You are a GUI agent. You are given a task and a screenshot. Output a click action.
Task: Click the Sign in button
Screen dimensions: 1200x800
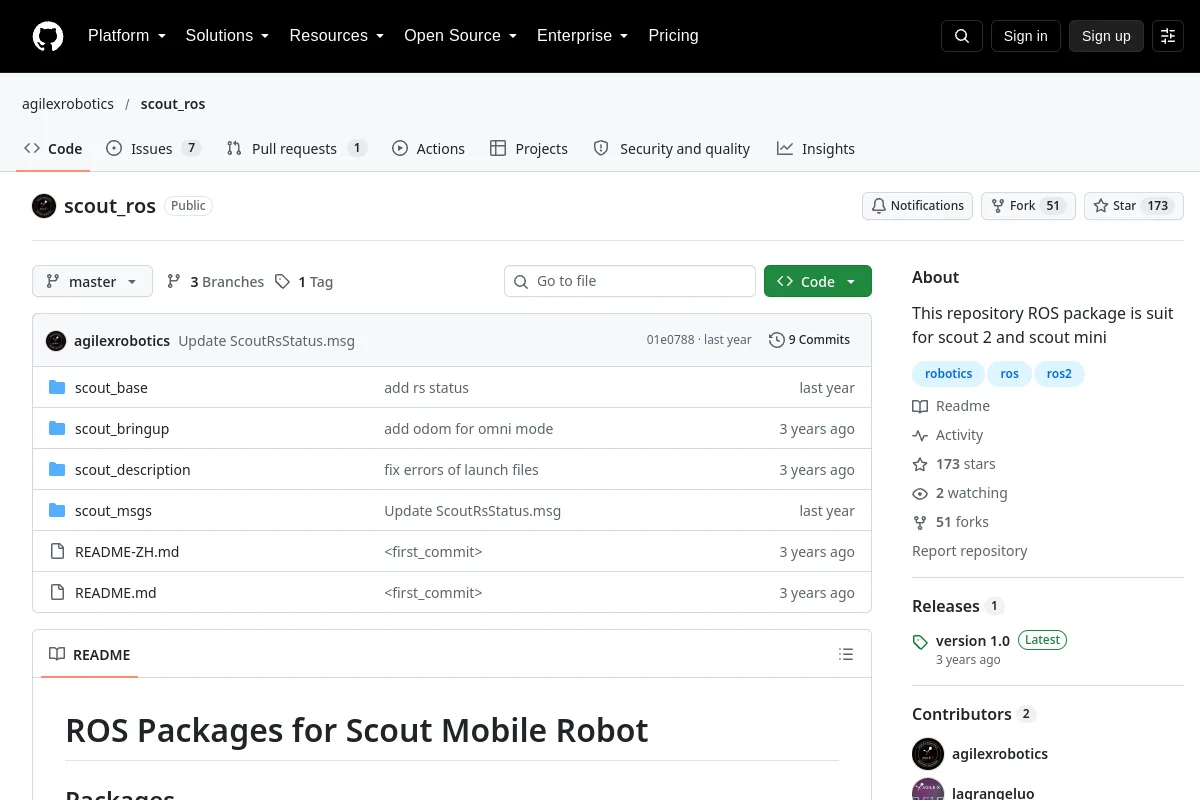1026,36
